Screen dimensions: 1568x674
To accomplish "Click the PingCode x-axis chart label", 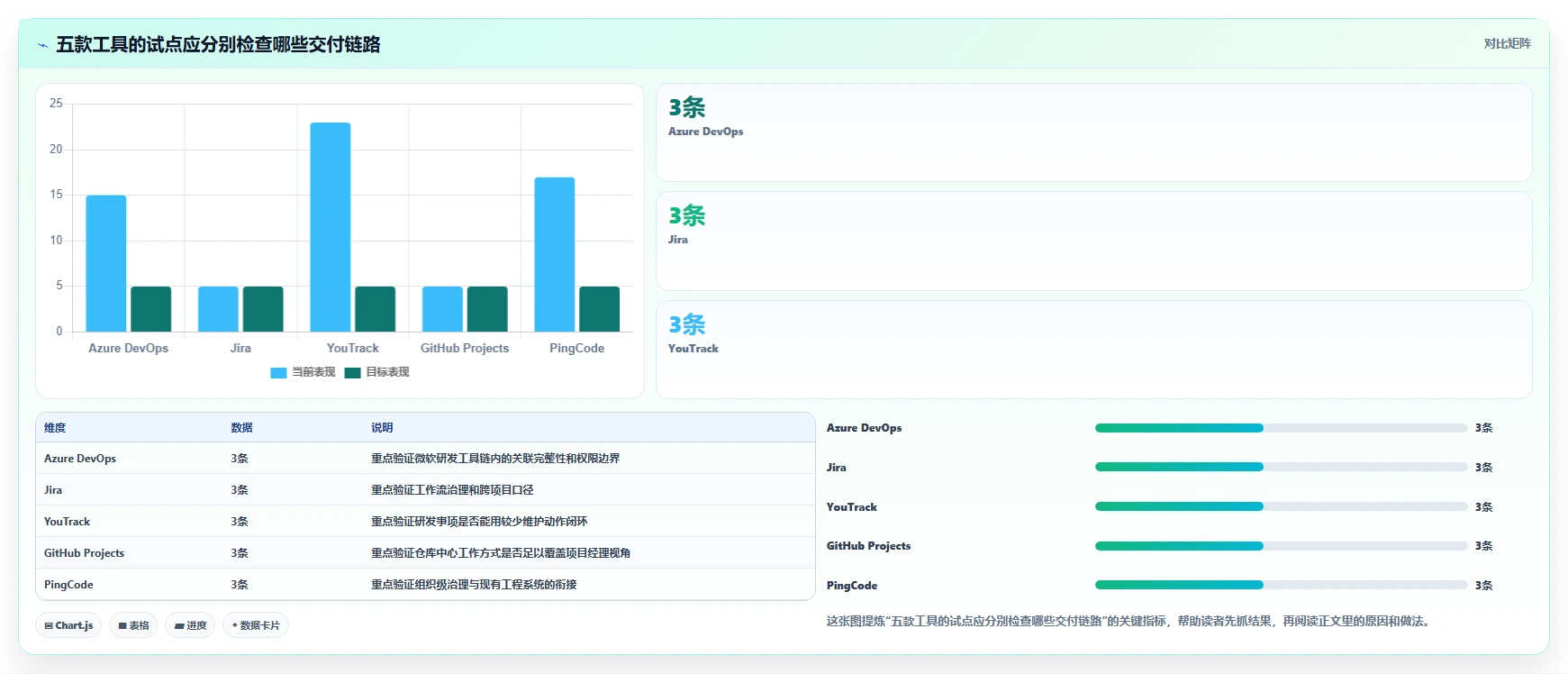I will point(577,348).
